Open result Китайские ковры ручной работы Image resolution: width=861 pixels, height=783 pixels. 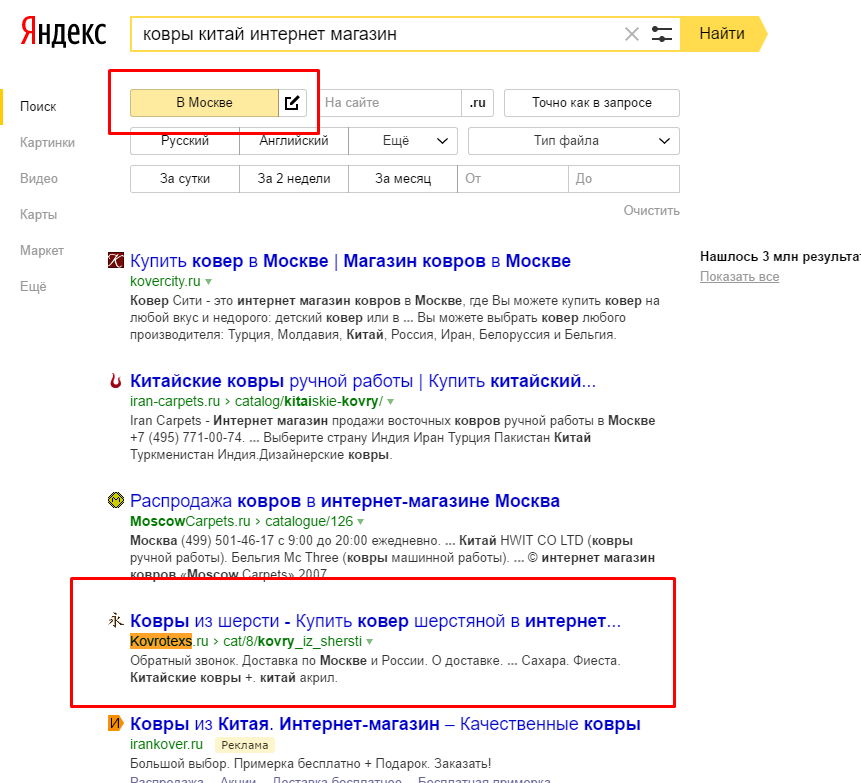pos(363,381)
